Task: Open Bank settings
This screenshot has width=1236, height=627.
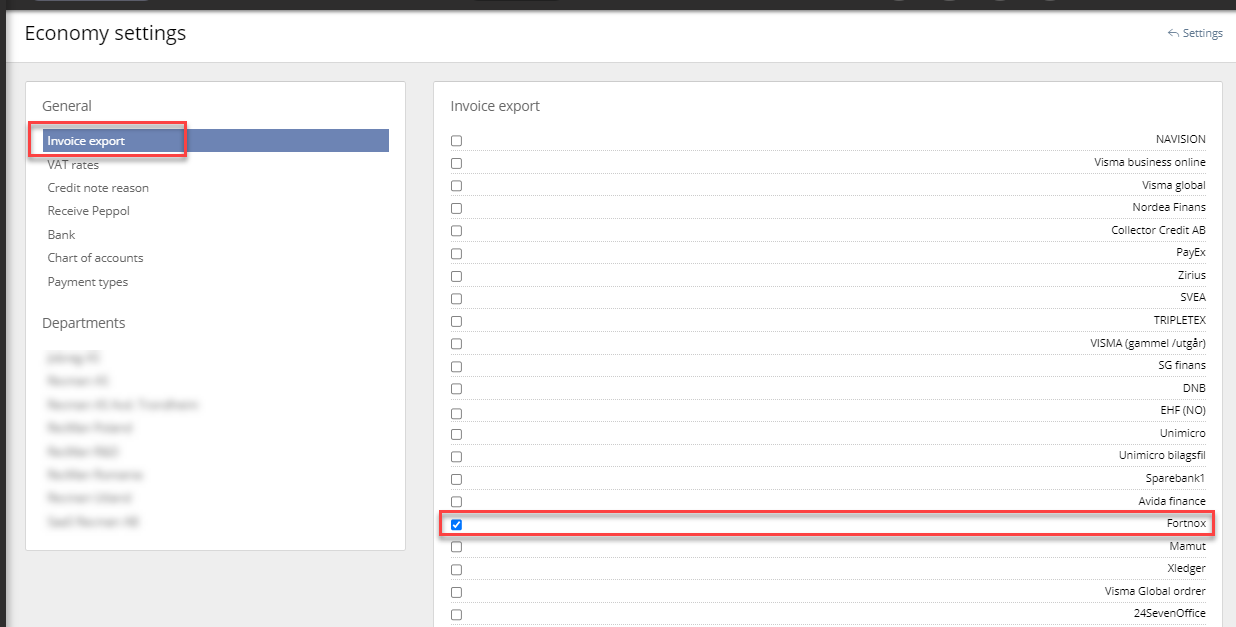Action: click(61, 235)
